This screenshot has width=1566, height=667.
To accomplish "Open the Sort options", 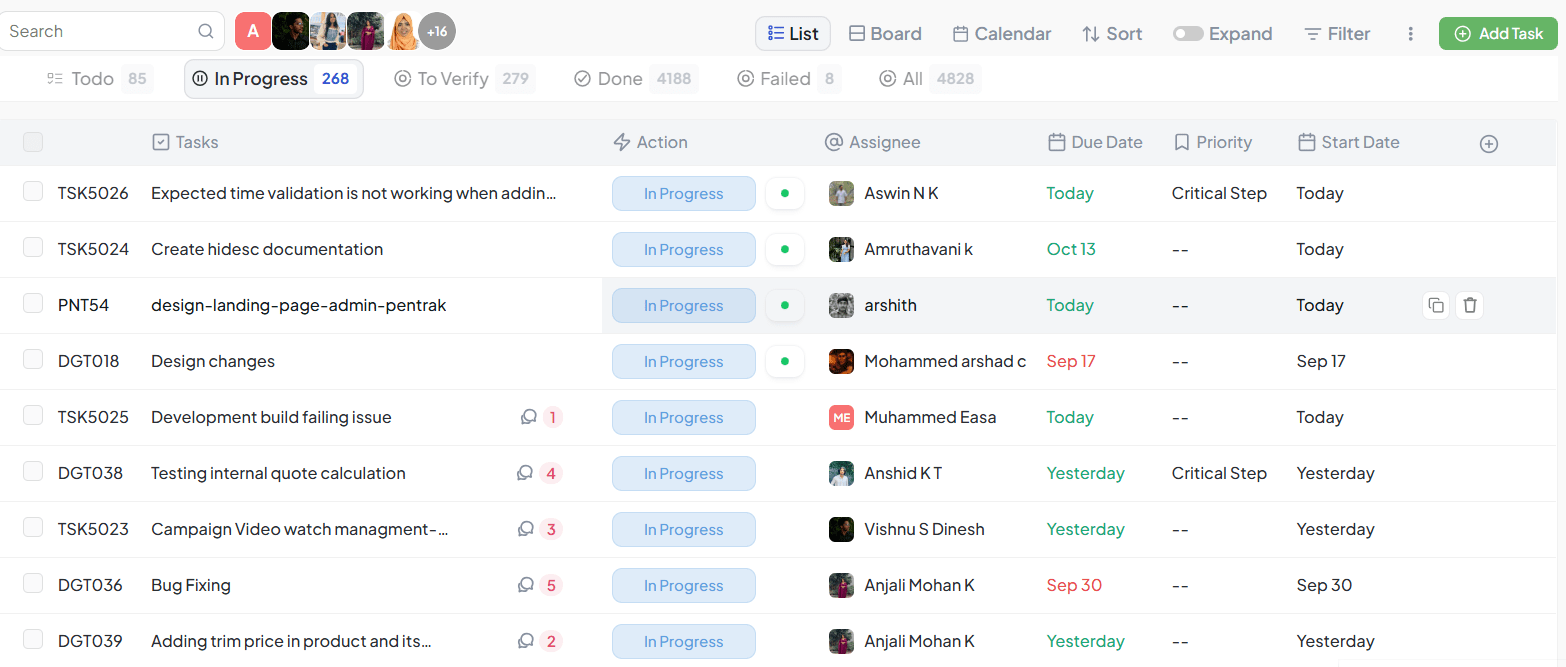I will click(1112, 34).
